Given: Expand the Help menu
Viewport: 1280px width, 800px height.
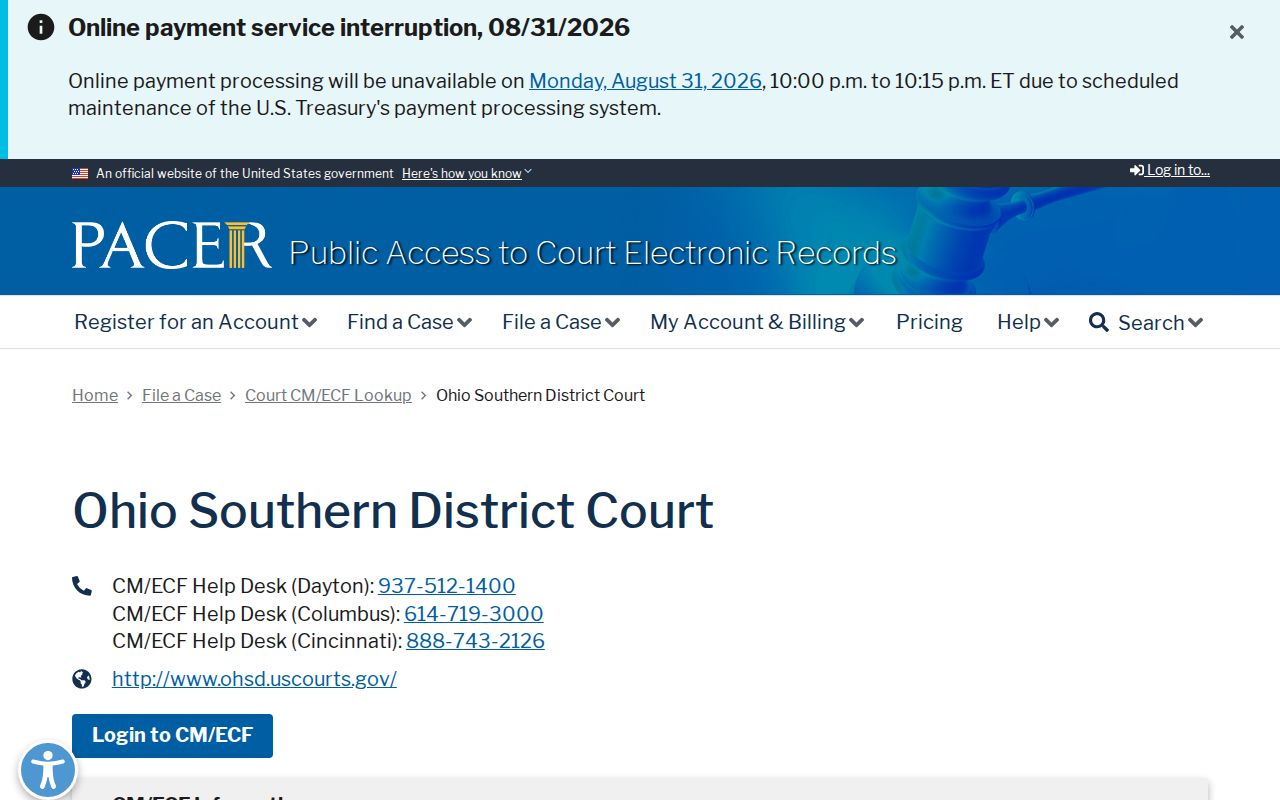Looking at the screenshot, I should (1027, 322).
